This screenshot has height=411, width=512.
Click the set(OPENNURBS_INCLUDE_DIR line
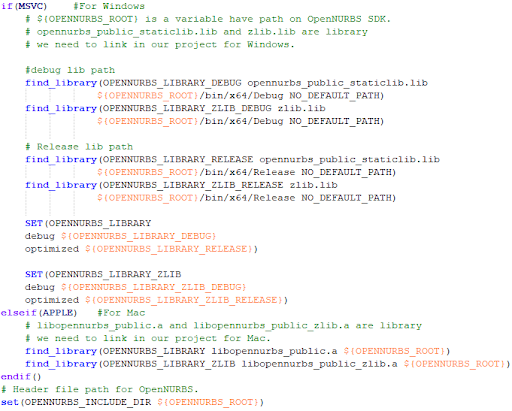[x=132, y=402]
